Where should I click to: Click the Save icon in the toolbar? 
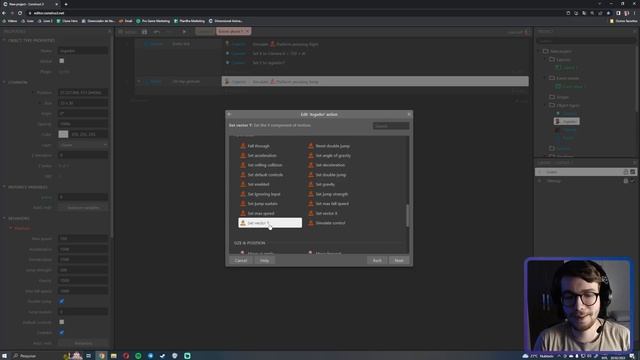pos(144,31)
